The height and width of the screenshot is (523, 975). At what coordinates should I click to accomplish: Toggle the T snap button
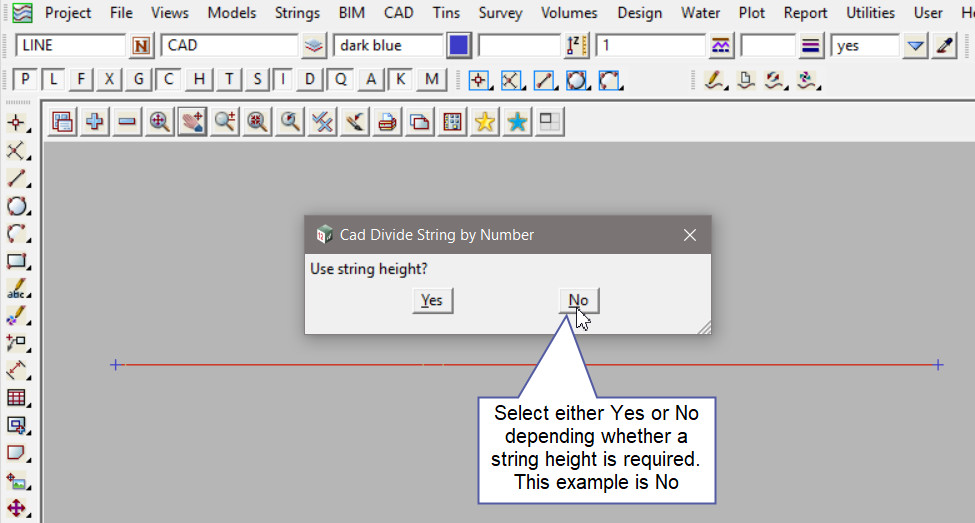[x=229, y=80]
